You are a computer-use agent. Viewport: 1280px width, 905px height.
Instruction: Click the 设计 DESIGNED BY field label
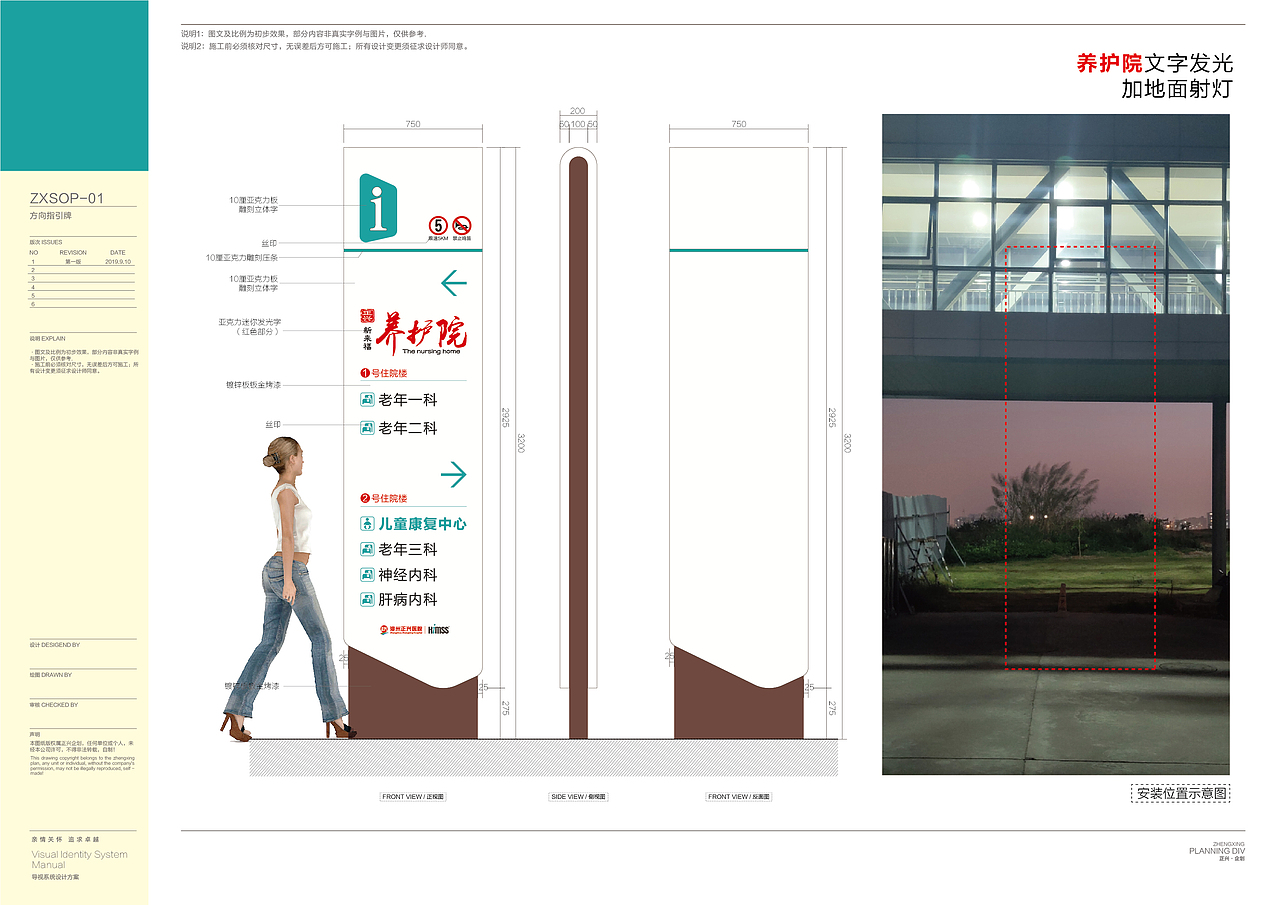click(55, 645)
